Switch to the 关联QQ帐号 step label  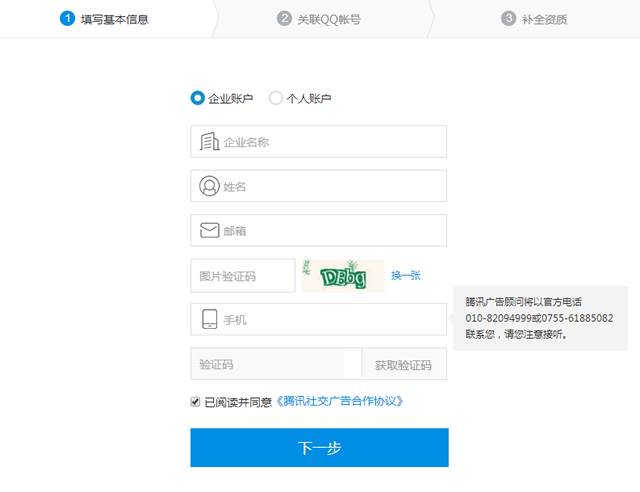click(x=328, y=19)
